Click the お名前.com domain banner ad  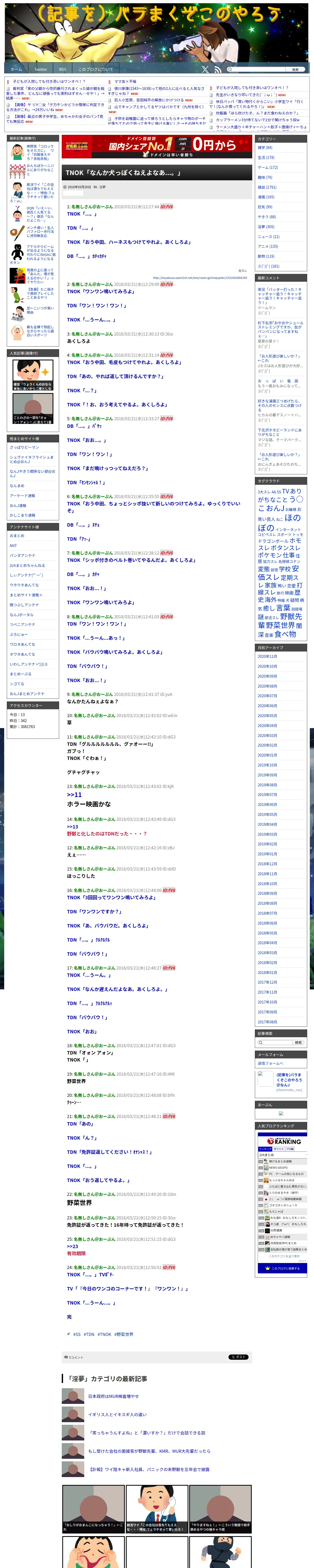pos(156,147)
